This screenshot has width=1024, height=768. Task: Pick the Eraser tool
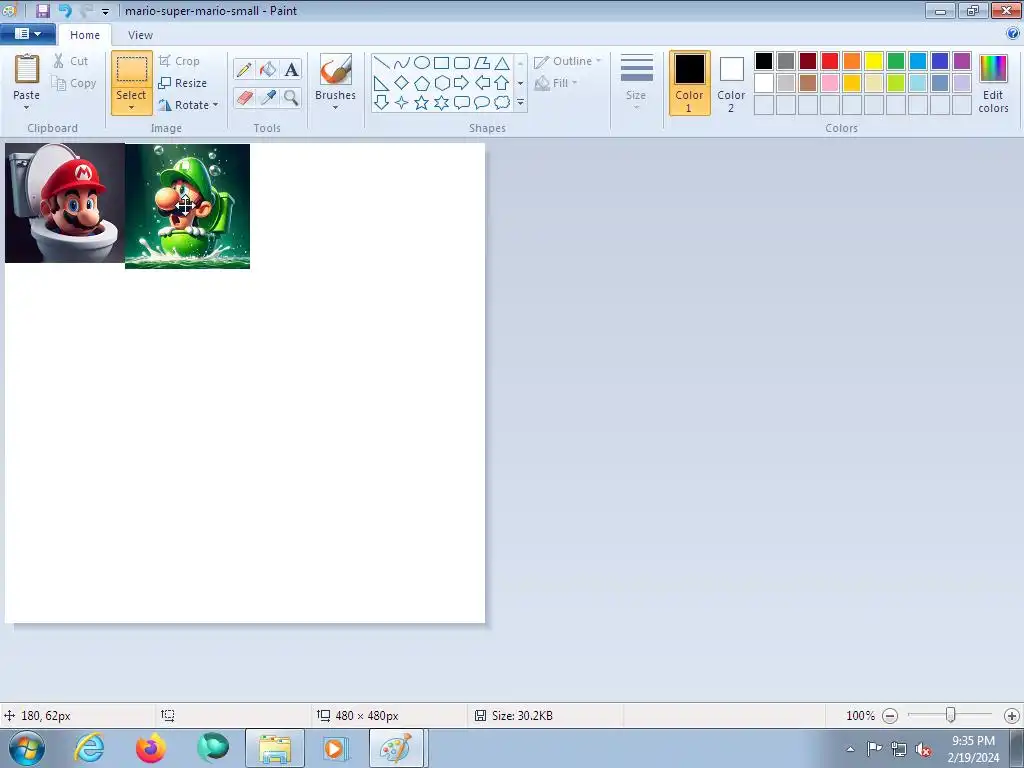(x=244, y=98)
